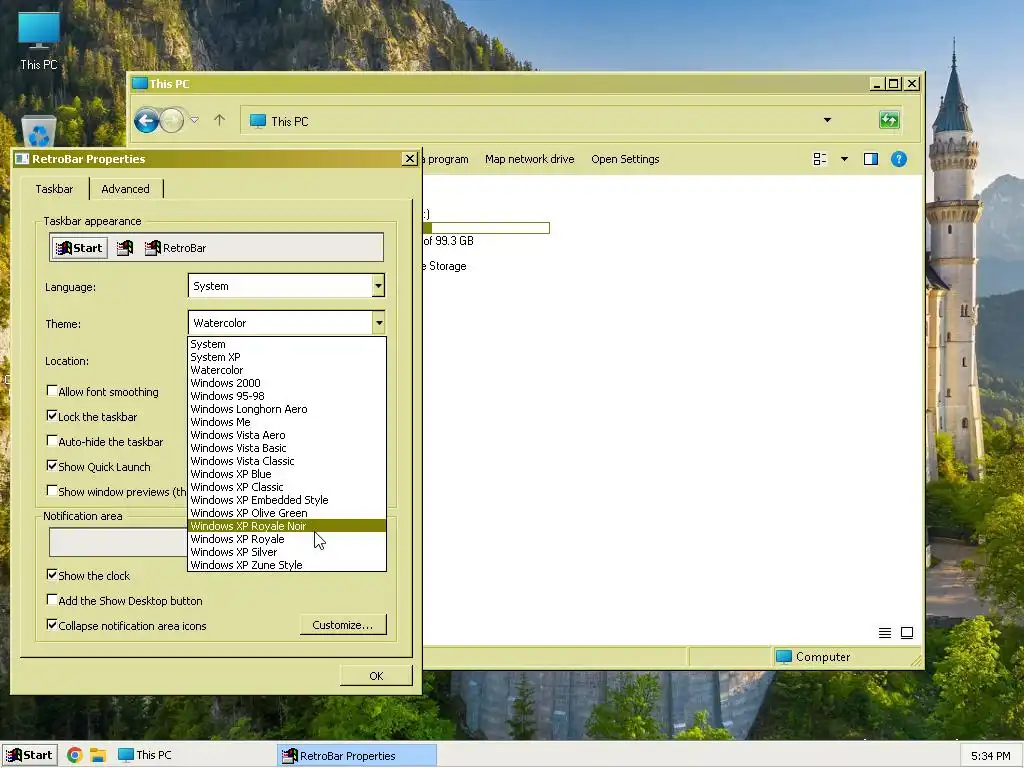This screenshot has width=1024, height=768.
Task: Switch to the Advanced tab
Action: coord(125,189)
